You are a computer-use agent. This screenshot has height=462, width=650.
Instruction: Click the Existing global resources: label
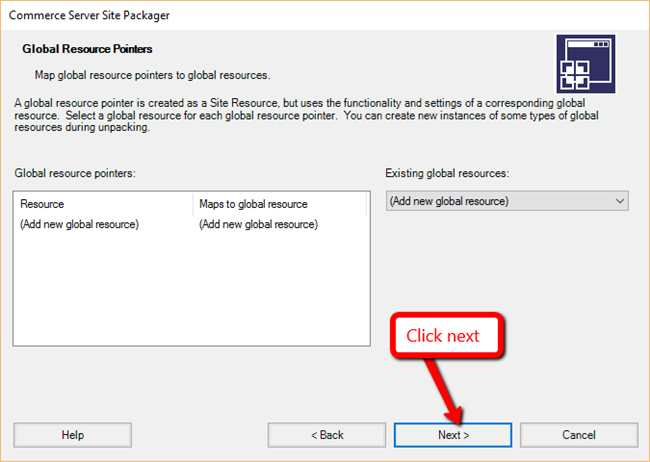(447, 173)
